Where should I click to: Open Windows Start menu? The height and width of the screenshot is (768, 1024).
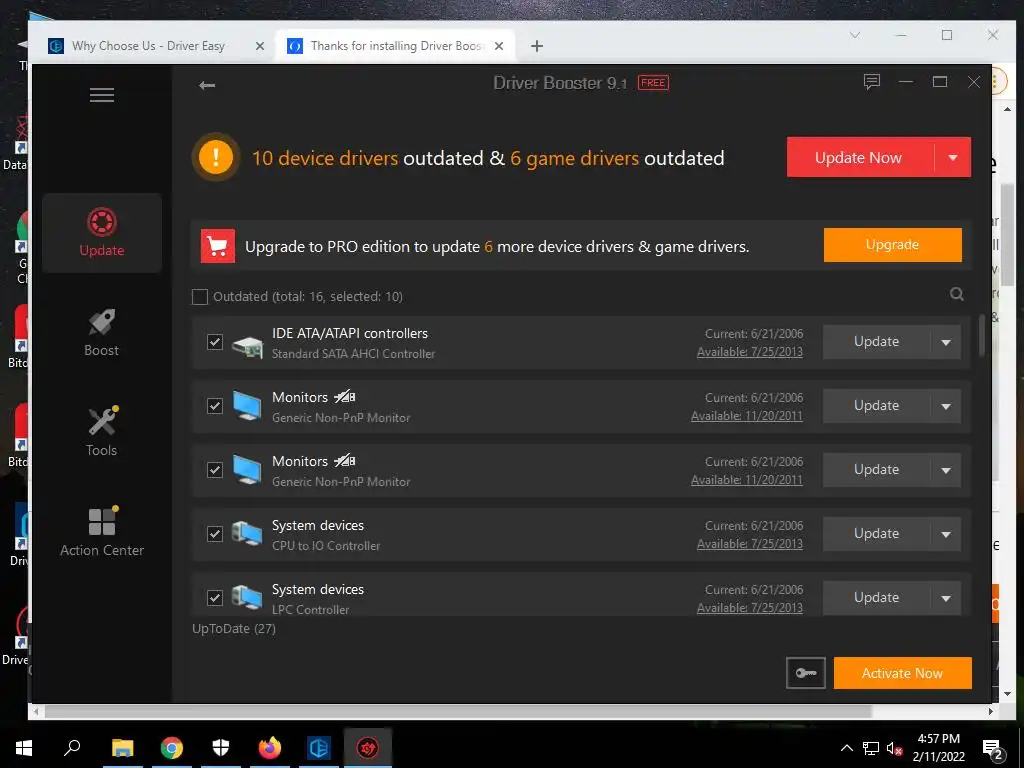pyautogui.click(x=24, y=748)
